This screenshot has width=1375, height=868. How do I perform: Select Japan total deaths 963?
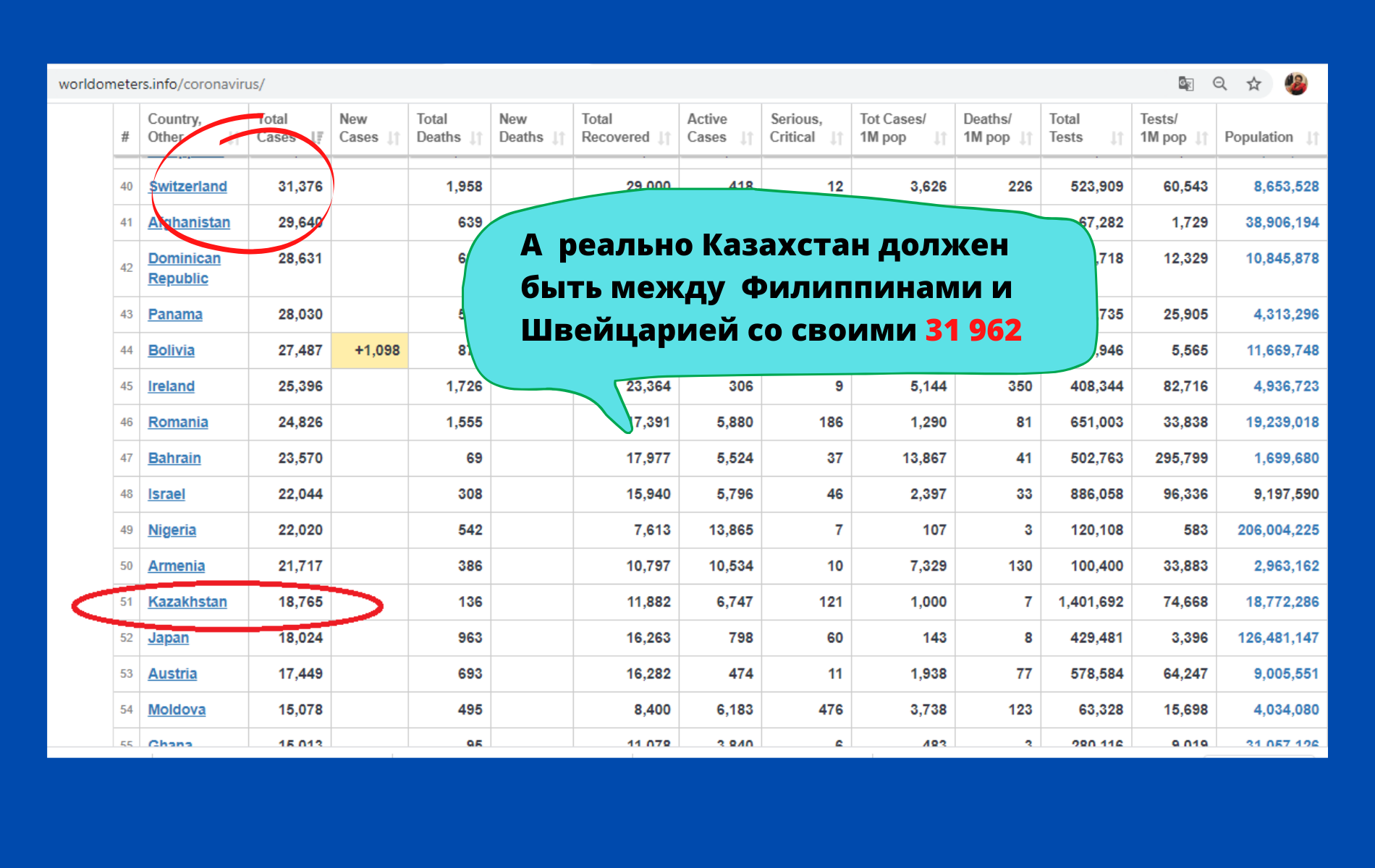click(470, 638)
